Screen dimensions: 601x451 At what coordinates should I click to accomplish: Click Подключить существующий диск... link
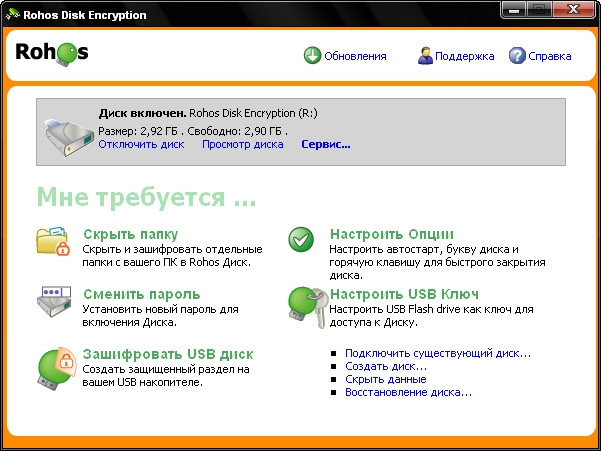click(438, 353)
